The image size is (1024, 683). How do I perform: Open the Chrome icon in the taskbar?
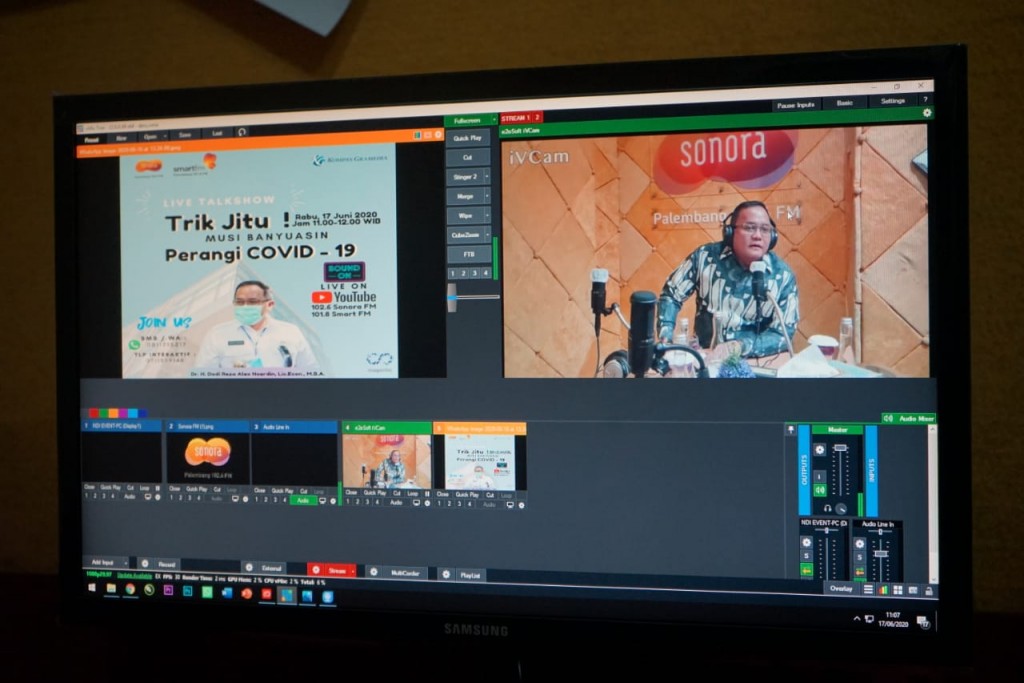(x=130, y=590)
